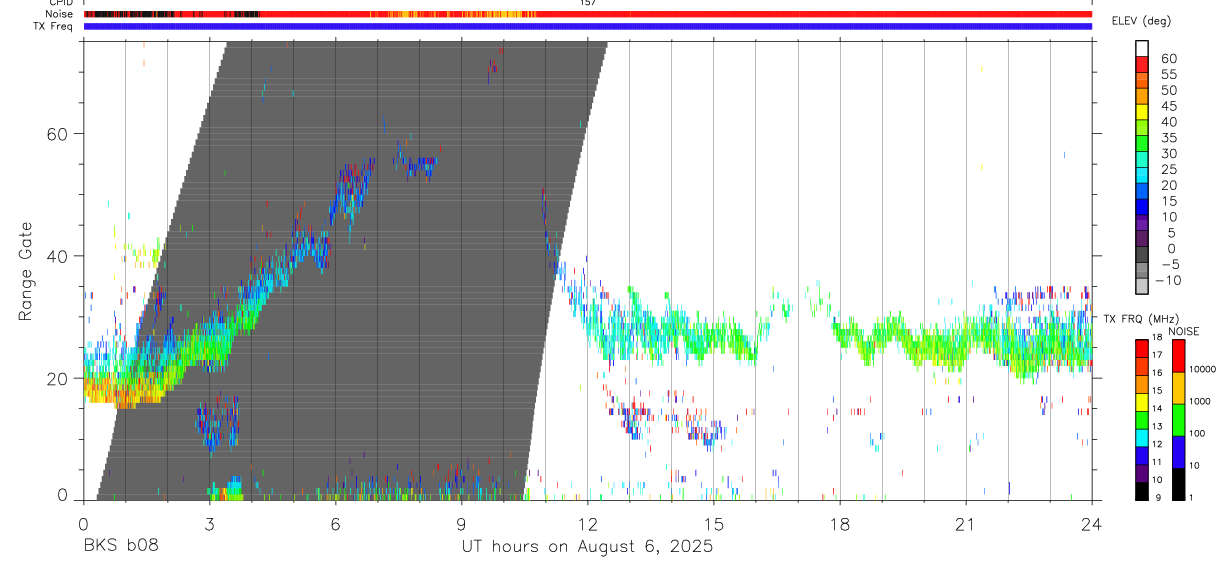The height and width of the screenshot is (567, 1228).
Task: Choose the yellow TX FRQ swatch between 15 and 14
Action: (1142, 401)
